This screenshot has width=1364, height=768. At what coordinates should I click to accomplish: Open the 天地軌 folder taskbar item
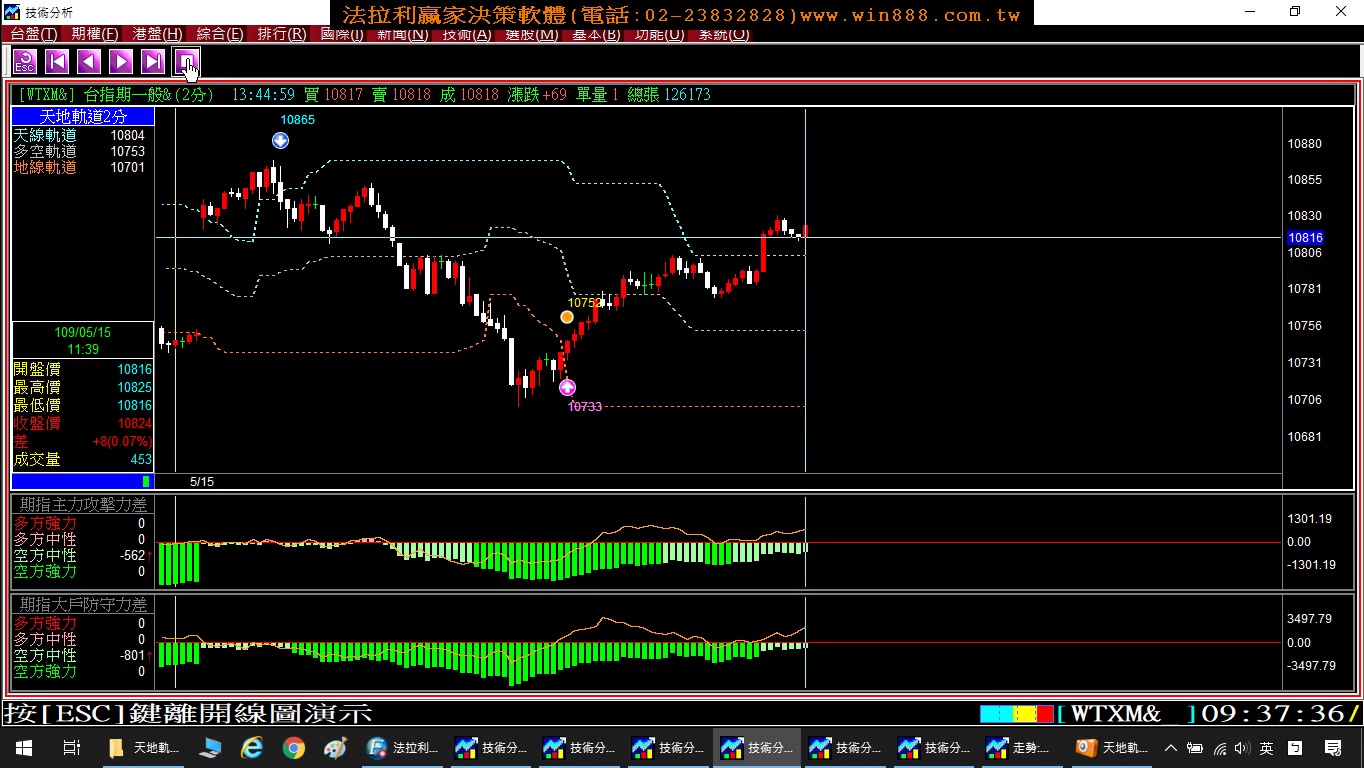145,747
